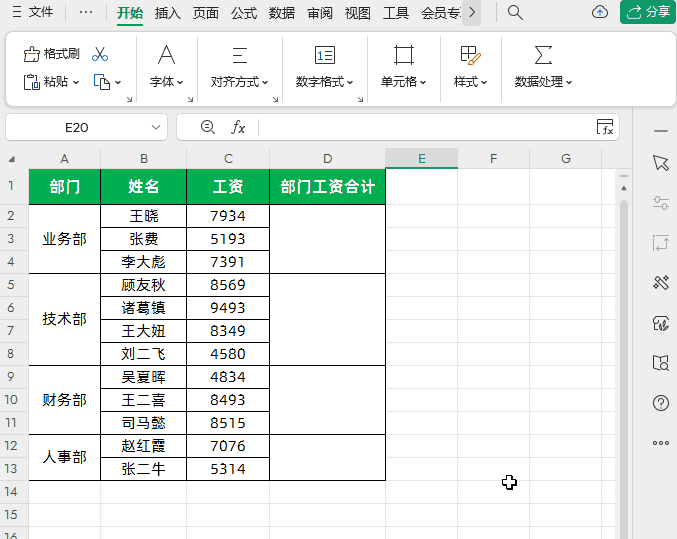This screenshot has height=539, width=677.
Task: Select cell containing 诸葛镇
Action: click(x=143, y=308)
